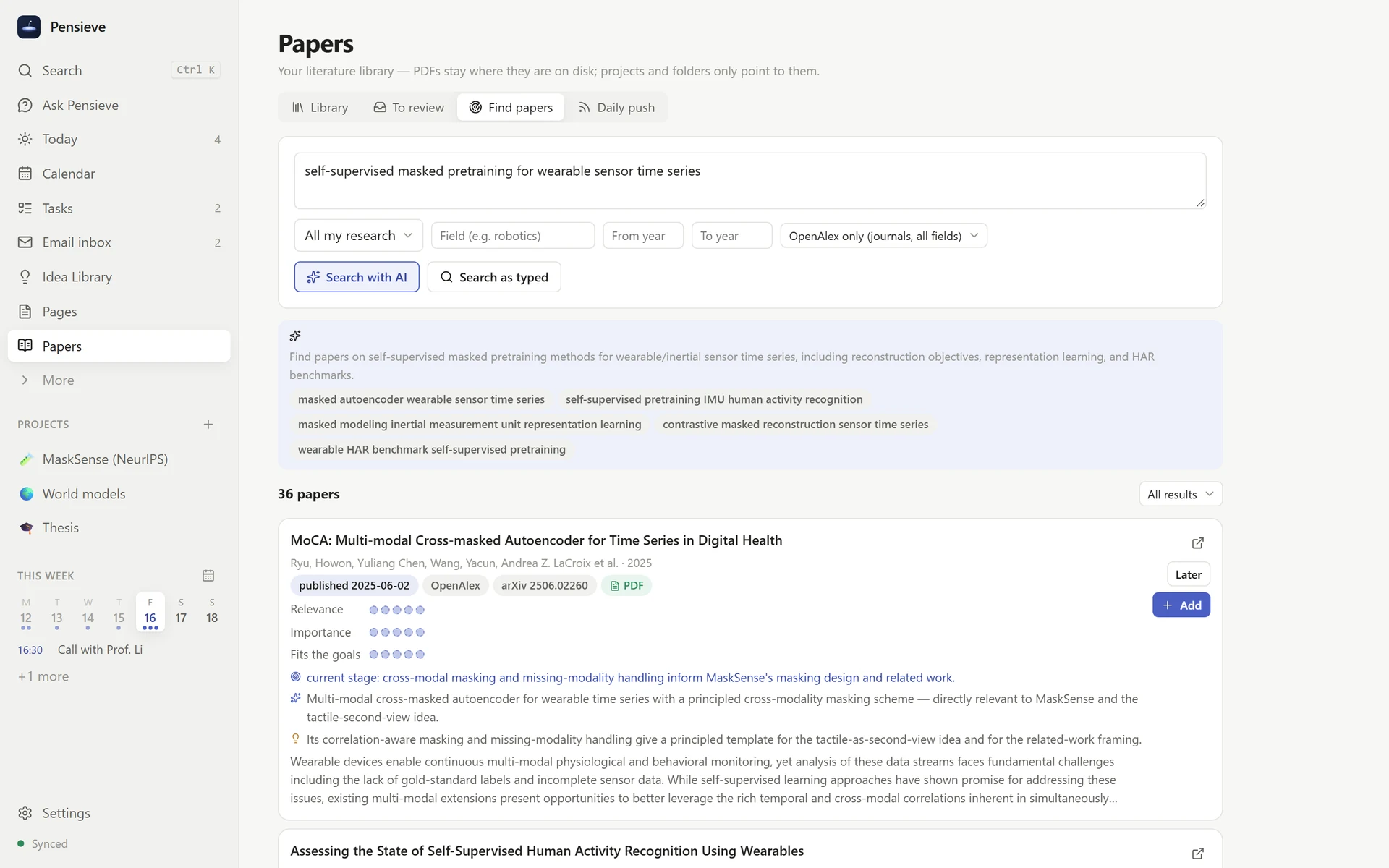Image resolution: width=1389 pixels, height=868 pixels.
Task: Open the Idea Library
Action: pos(119,277)
